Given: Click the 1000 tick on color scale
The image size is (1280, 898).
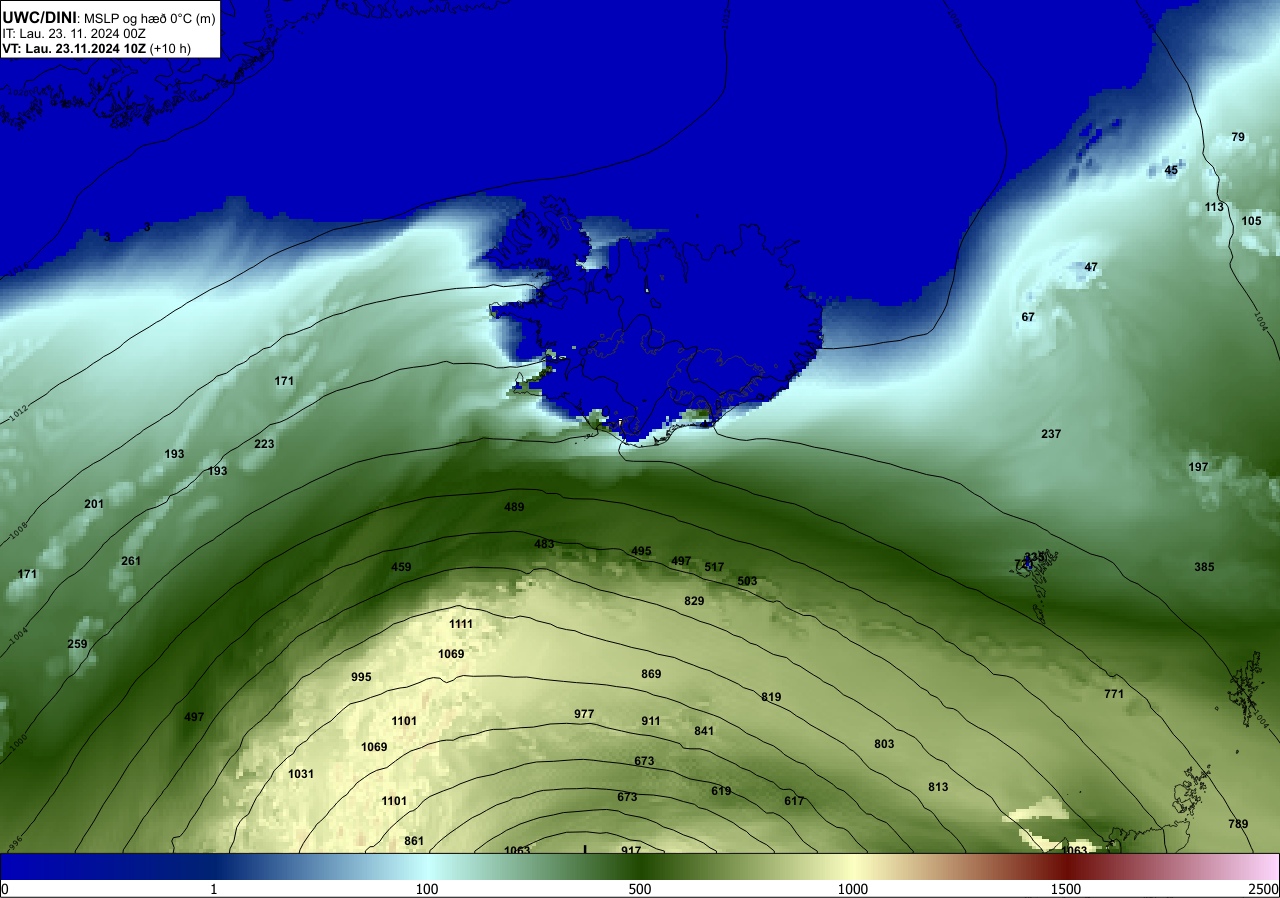Looking at the screenshot, I should tap(853, 889).
